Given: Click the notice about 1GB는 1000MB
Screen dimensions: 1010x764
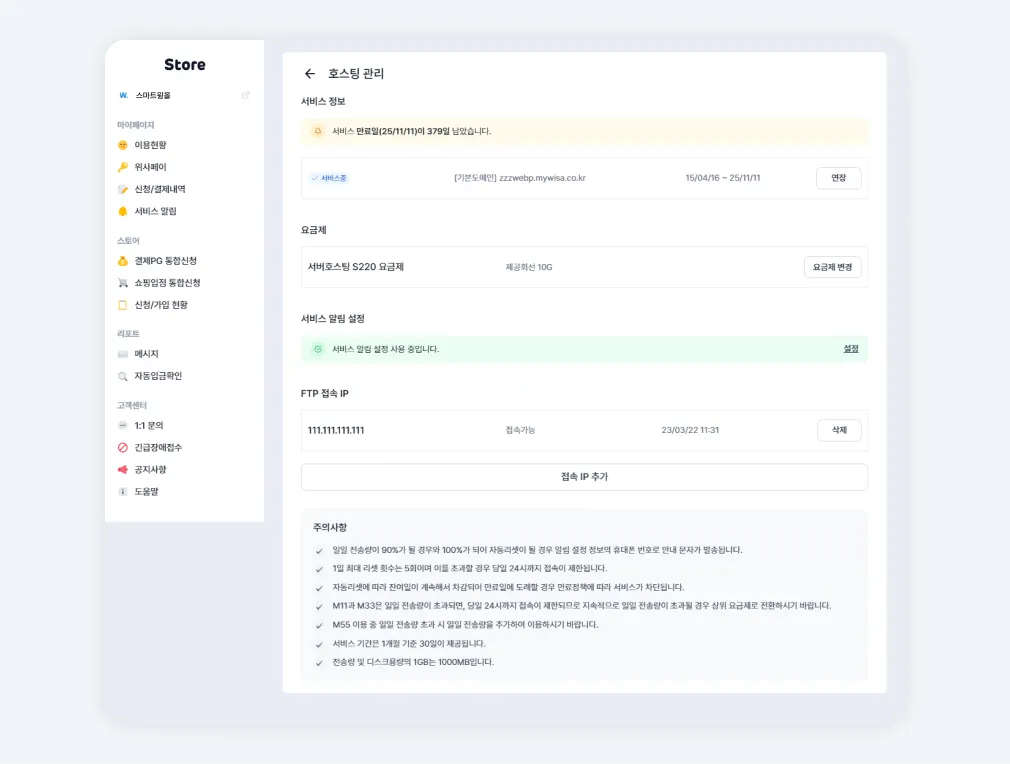Looking at the screenshot, I should coord(413,662).
